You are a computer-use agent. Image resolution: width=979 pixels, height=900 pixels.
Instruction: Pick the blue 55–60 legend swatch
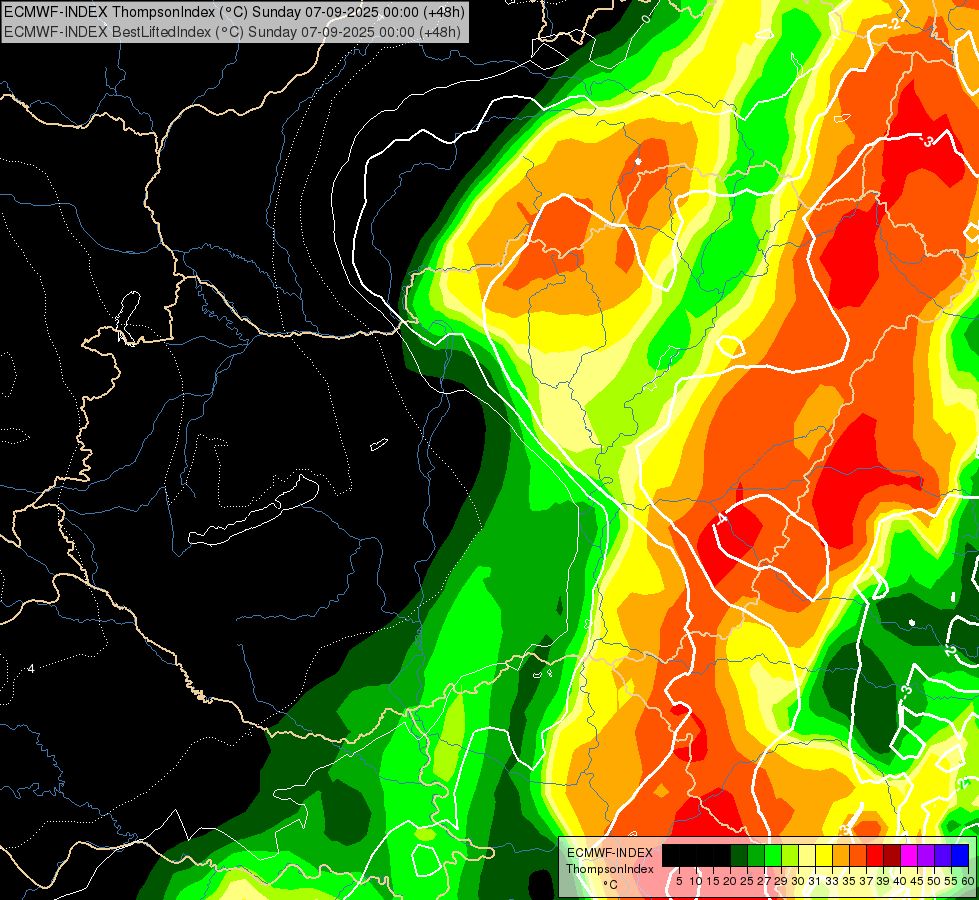click(x=960, y=856)
